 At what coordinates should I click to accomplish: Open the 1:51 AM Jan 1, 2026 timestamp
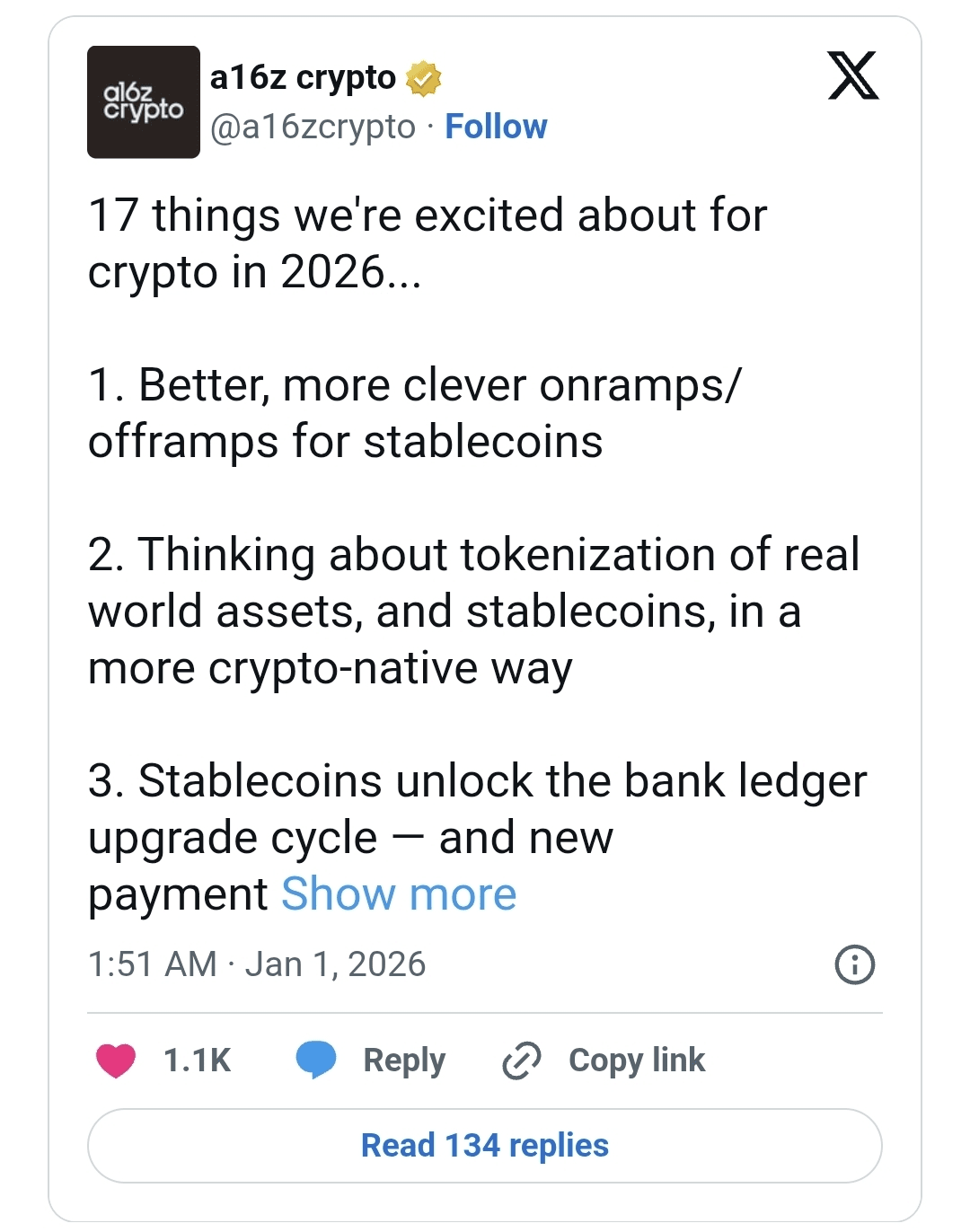point(257,964)
